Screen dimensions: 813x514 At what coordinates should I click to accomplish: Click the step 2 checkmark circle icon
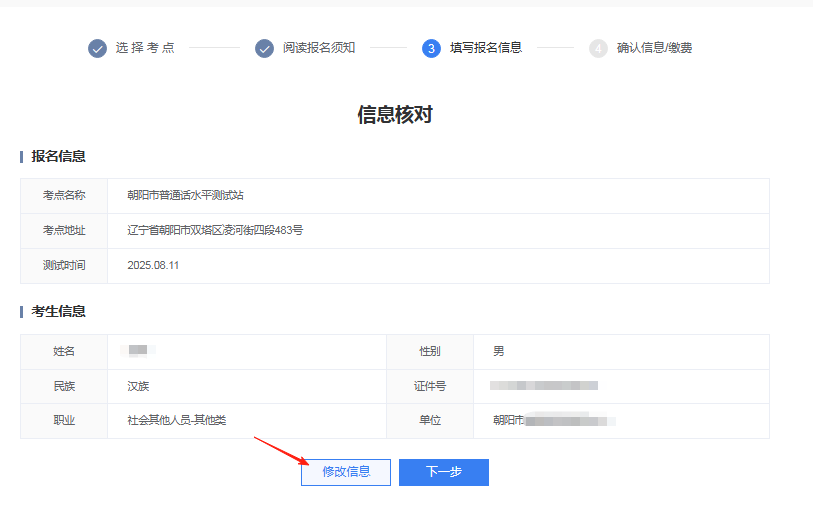click(x=264, y=48)
